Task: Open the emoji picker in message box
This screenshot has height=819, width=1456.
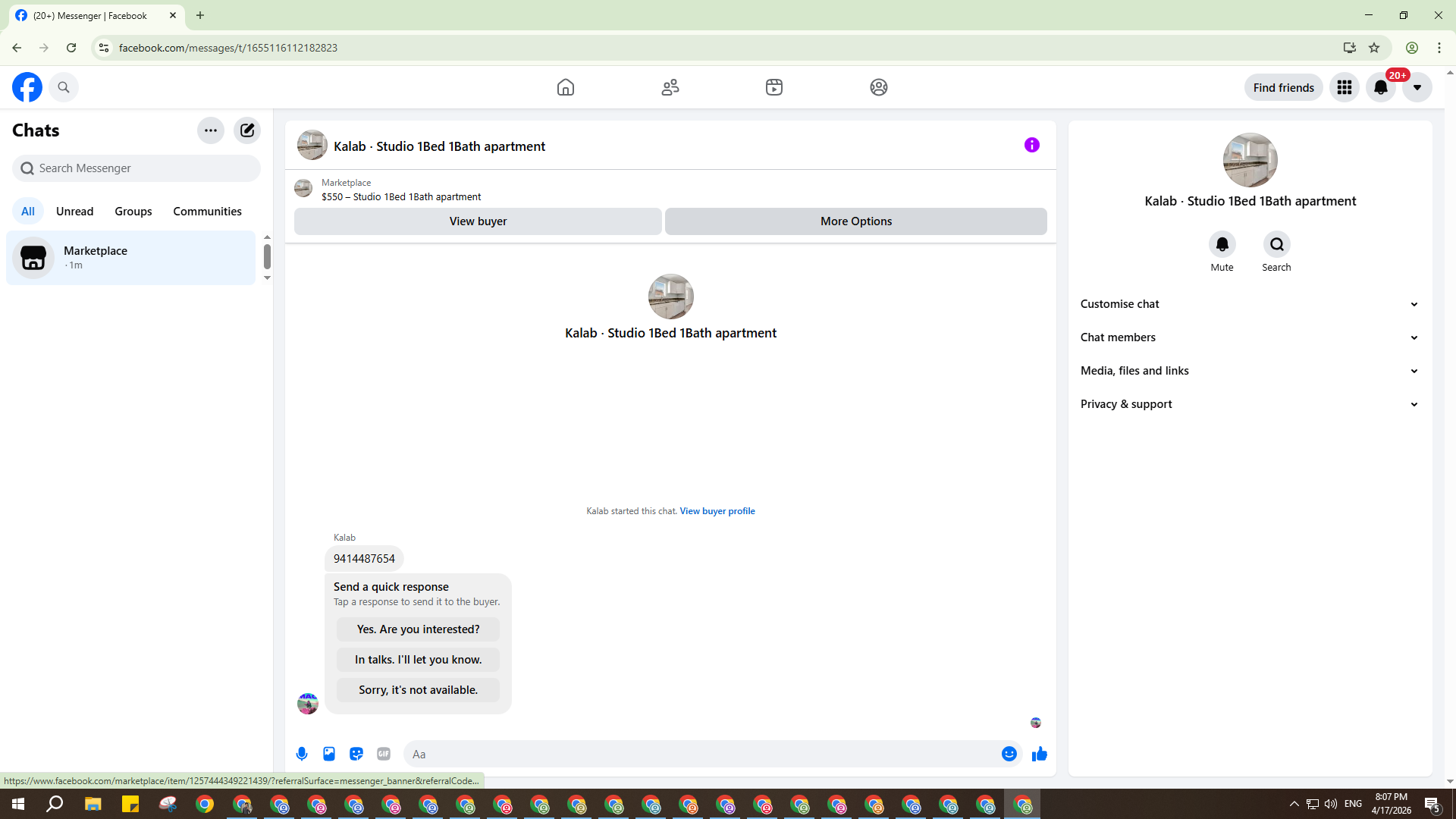Action: (1009, 754)
